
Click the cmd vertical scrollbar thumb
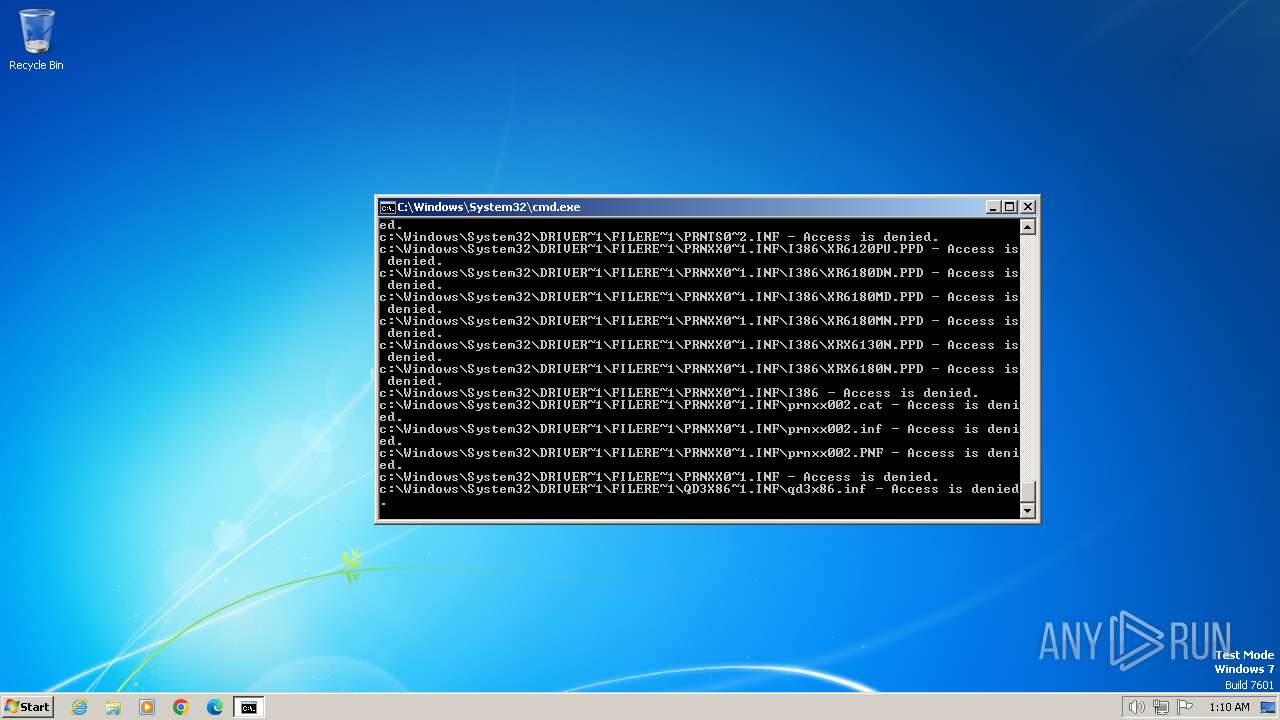tap(1027, 492)
